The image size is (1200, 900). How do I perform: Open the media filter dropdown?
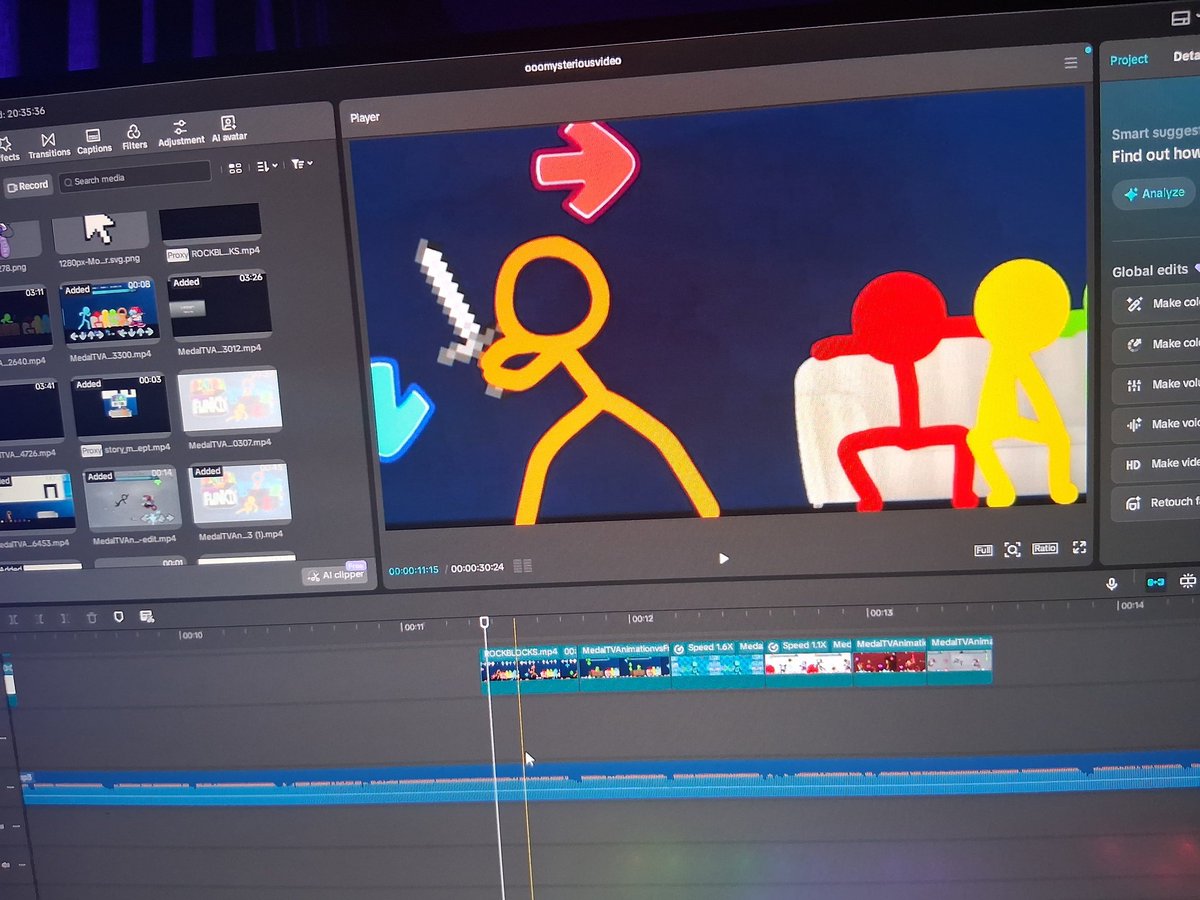[x=302, y=164]
